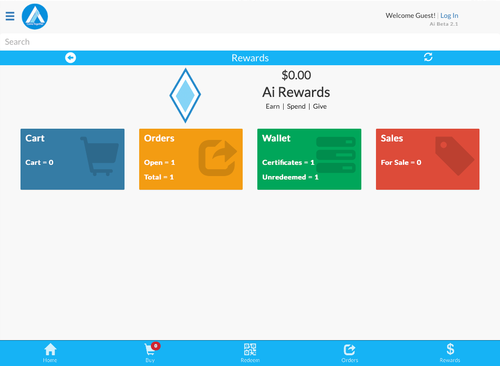The image size is (500, 366).
Task: Click the diamond rewards icon
Action: 185,95
